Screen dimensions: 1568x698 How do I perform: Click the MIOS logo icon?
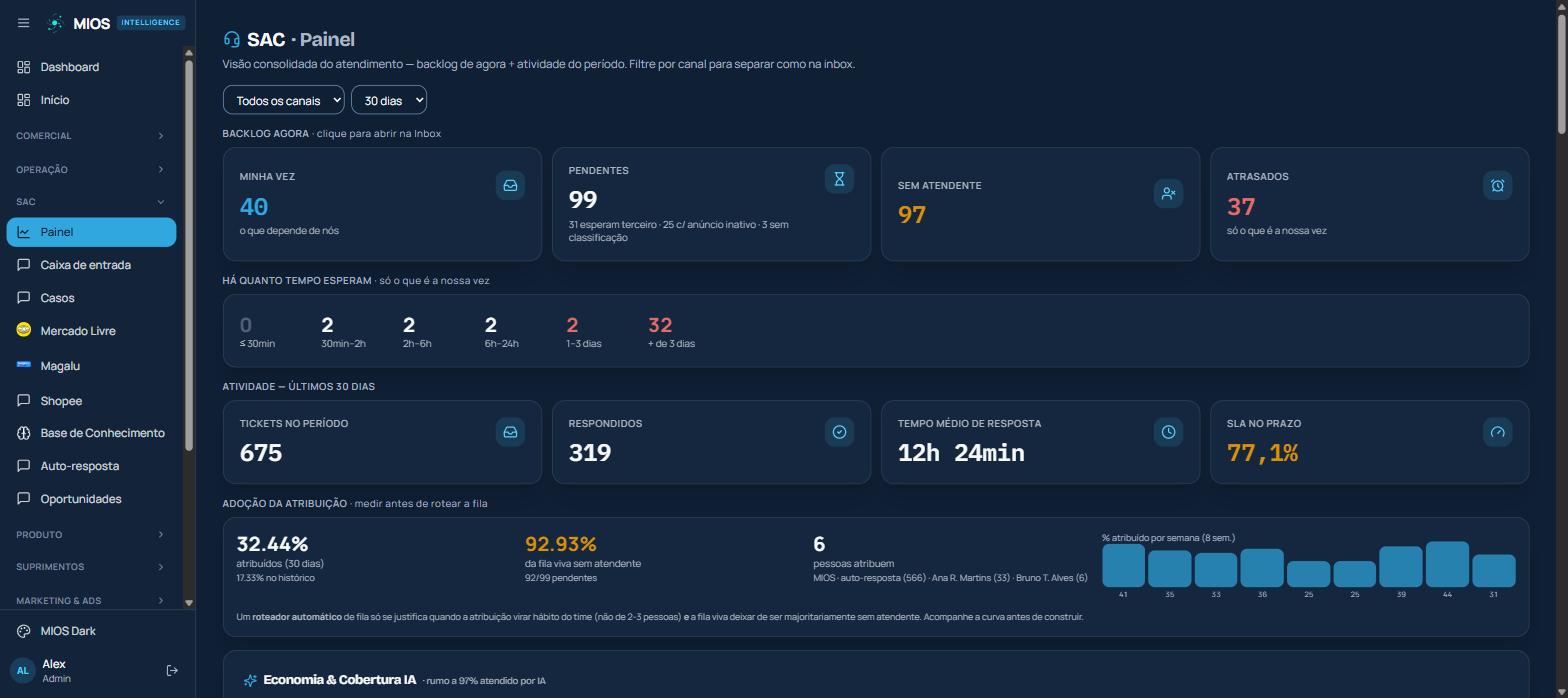click(56, 23)
